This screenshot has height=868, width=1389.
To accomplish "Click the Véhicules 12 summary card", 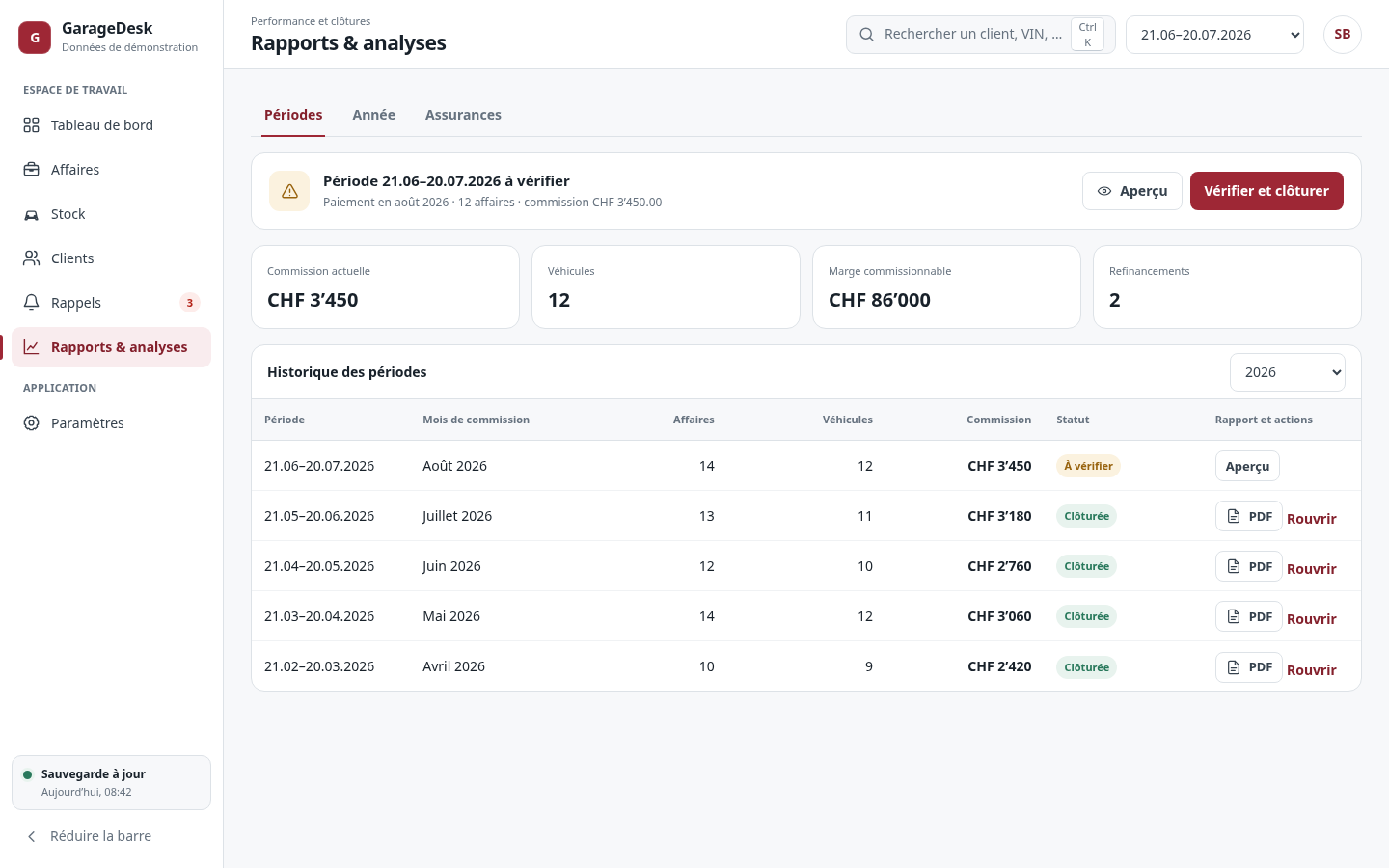I will (666, 286).
